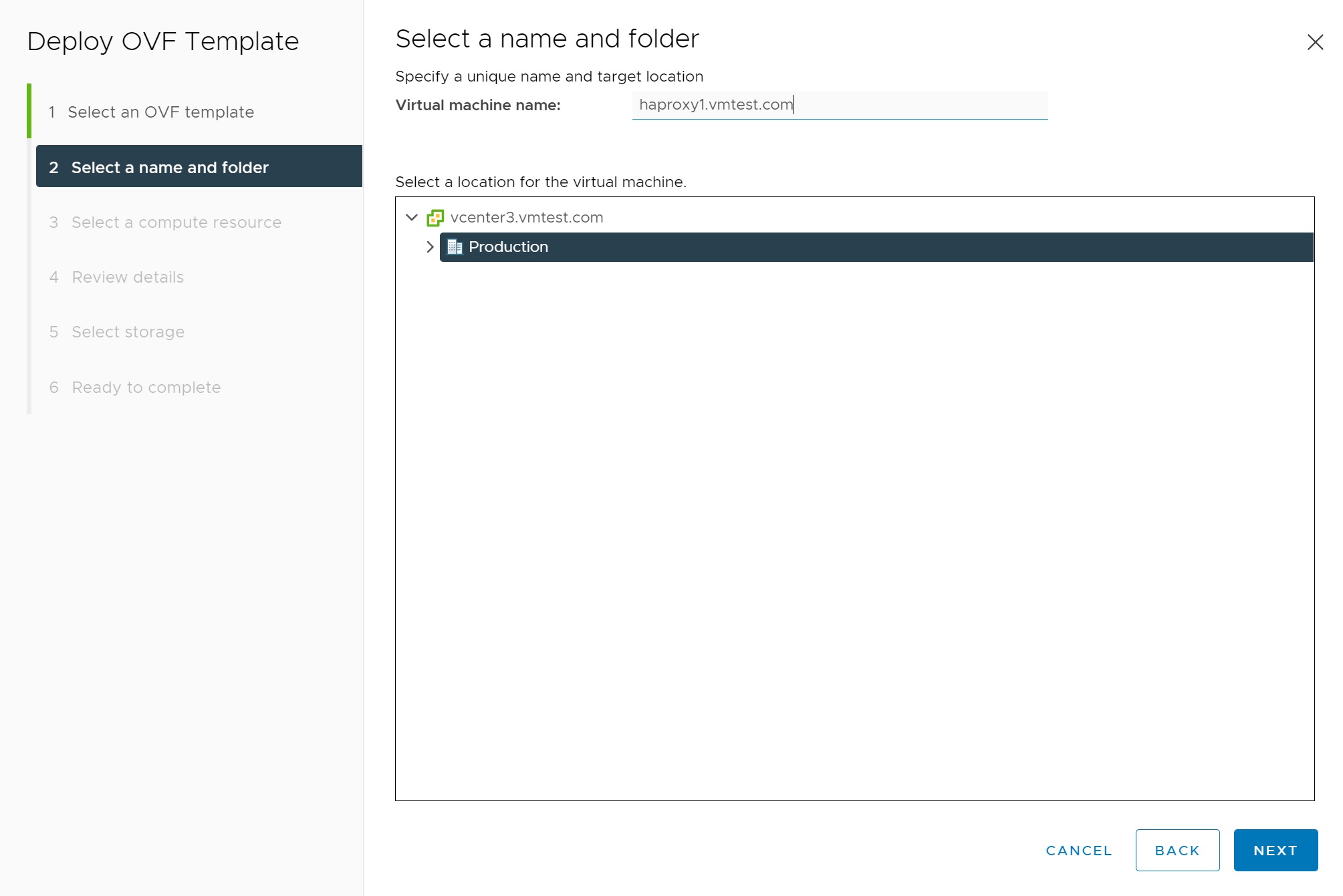1343x896 pixels.
Task: Close the Deploy OVF Template dialog
Action: (x=1315, y=42)
